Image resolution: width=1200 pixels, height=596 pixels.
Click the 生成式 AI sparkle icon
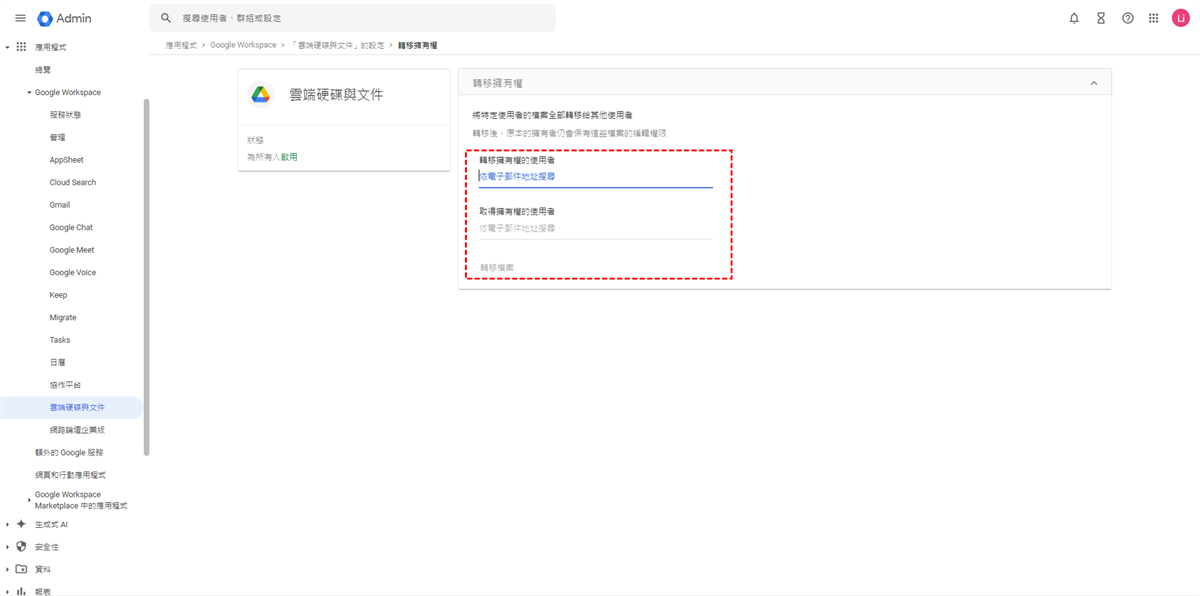pos(21,524)
